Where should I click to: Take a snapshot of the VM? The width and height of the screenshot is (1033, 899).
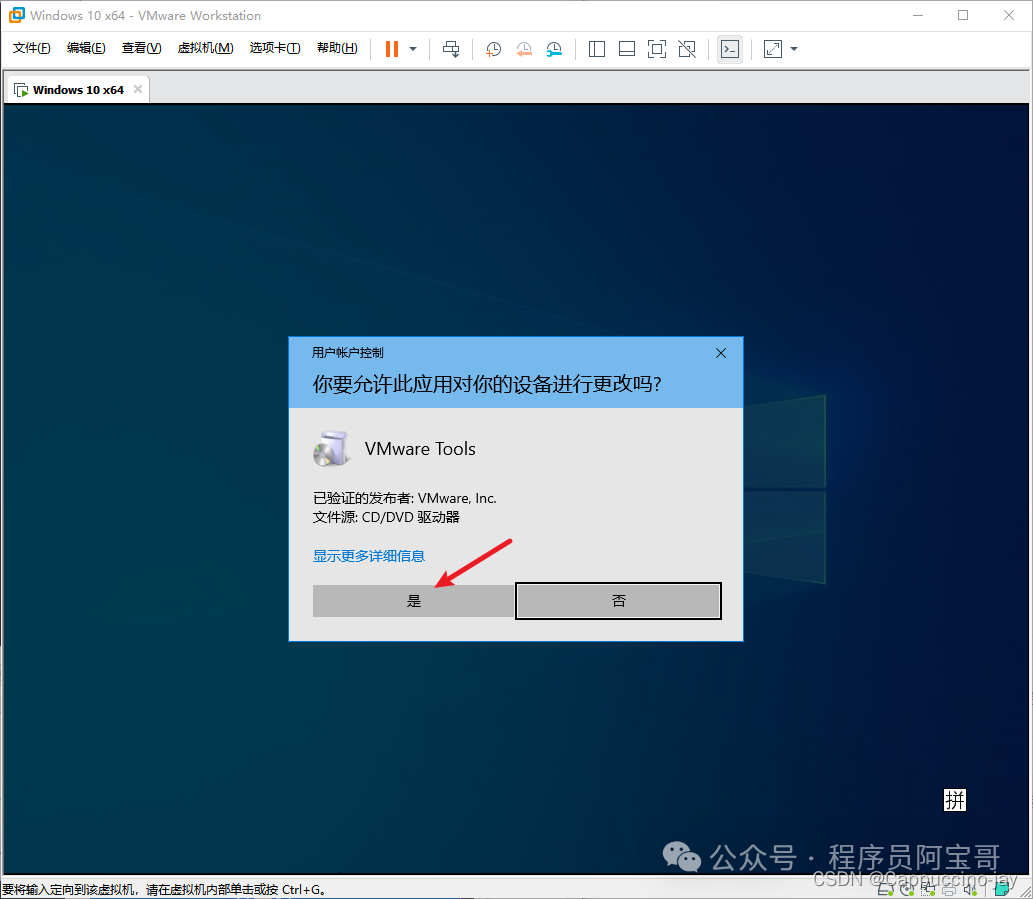[493, 49]
